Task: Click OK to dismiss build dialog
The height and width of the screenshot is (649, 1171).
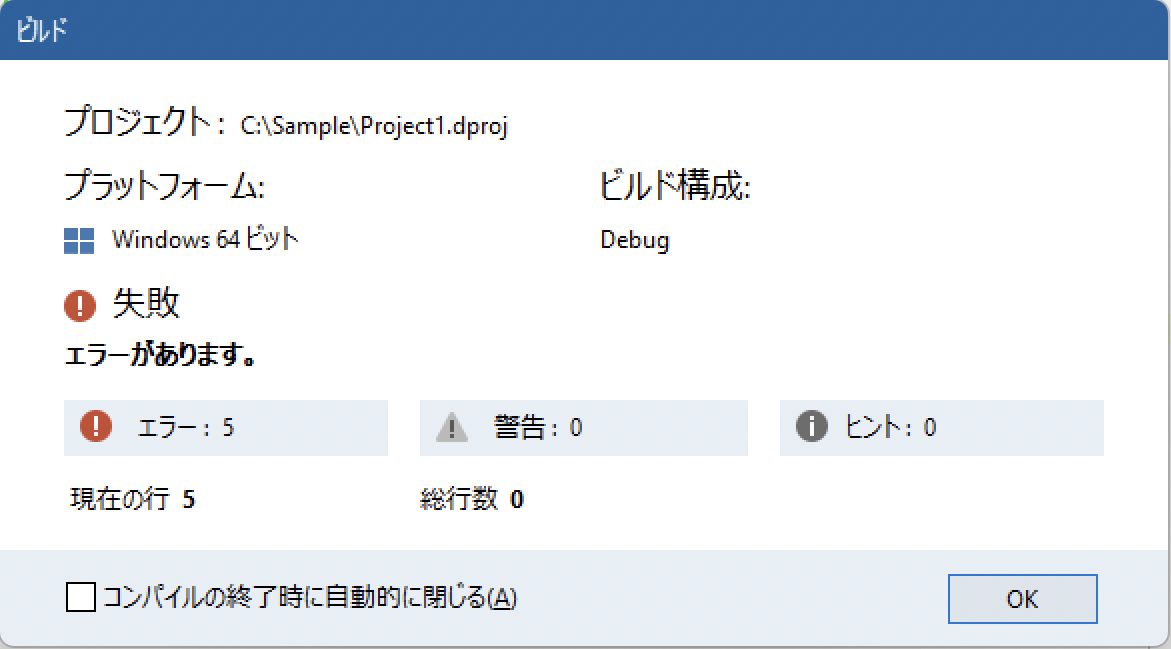Action: (x=1022, y=599)
